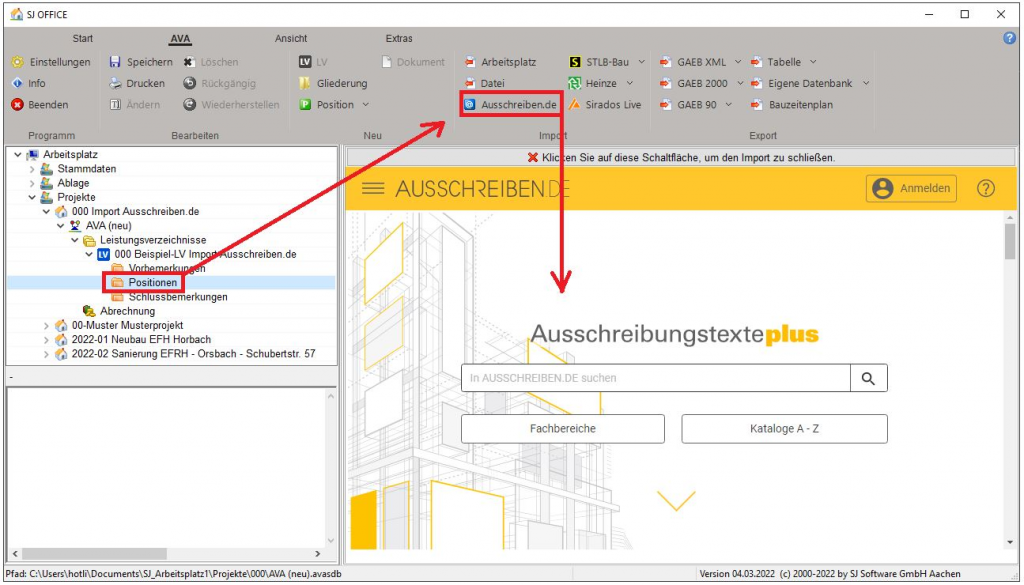1024x585 pixels.
Task: Click the search magnifier icon
Action: coord(867,378)
